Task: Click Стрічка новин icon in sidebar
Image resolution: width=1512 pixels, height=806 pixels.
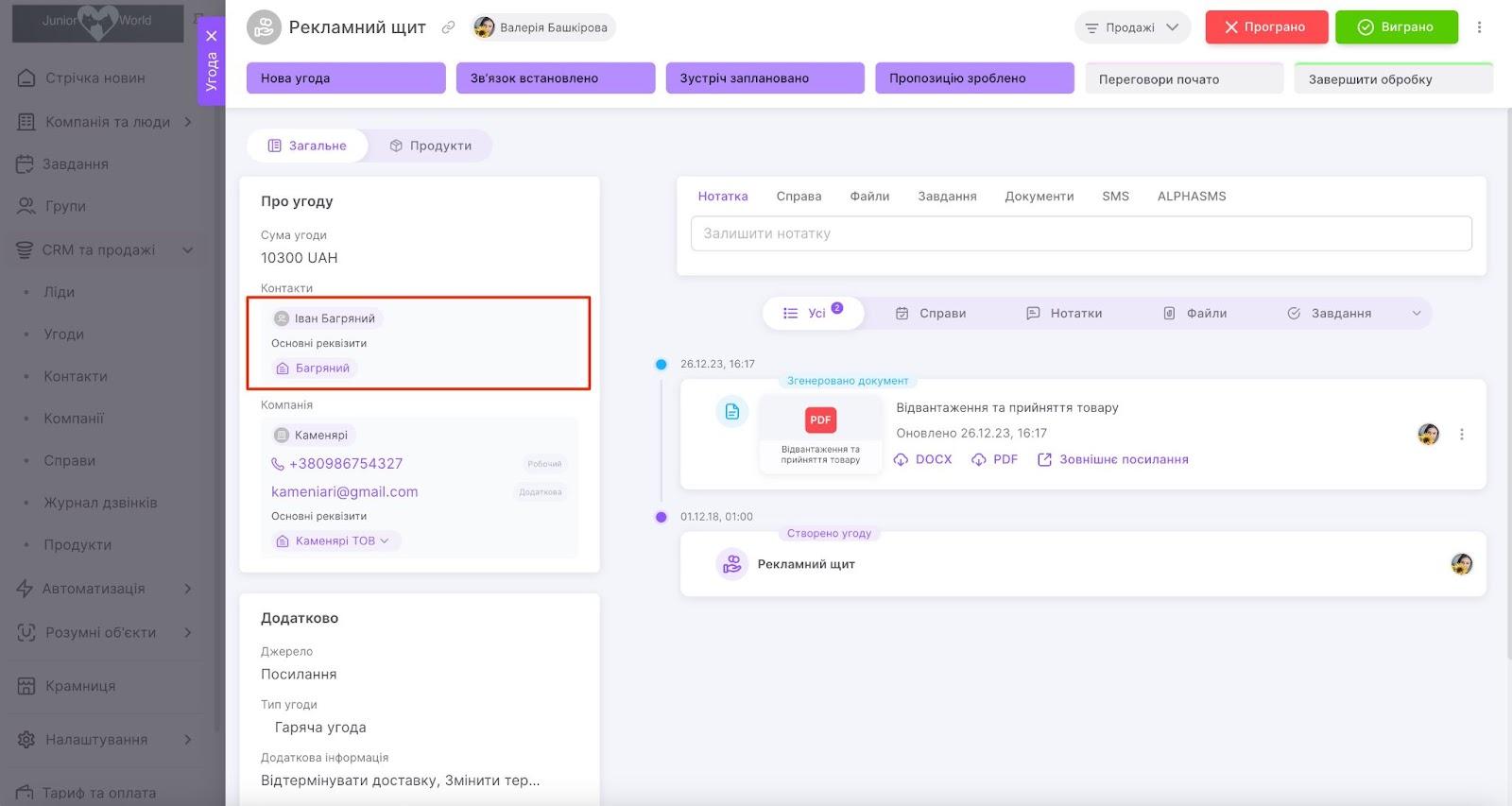Action: point(26,77)
